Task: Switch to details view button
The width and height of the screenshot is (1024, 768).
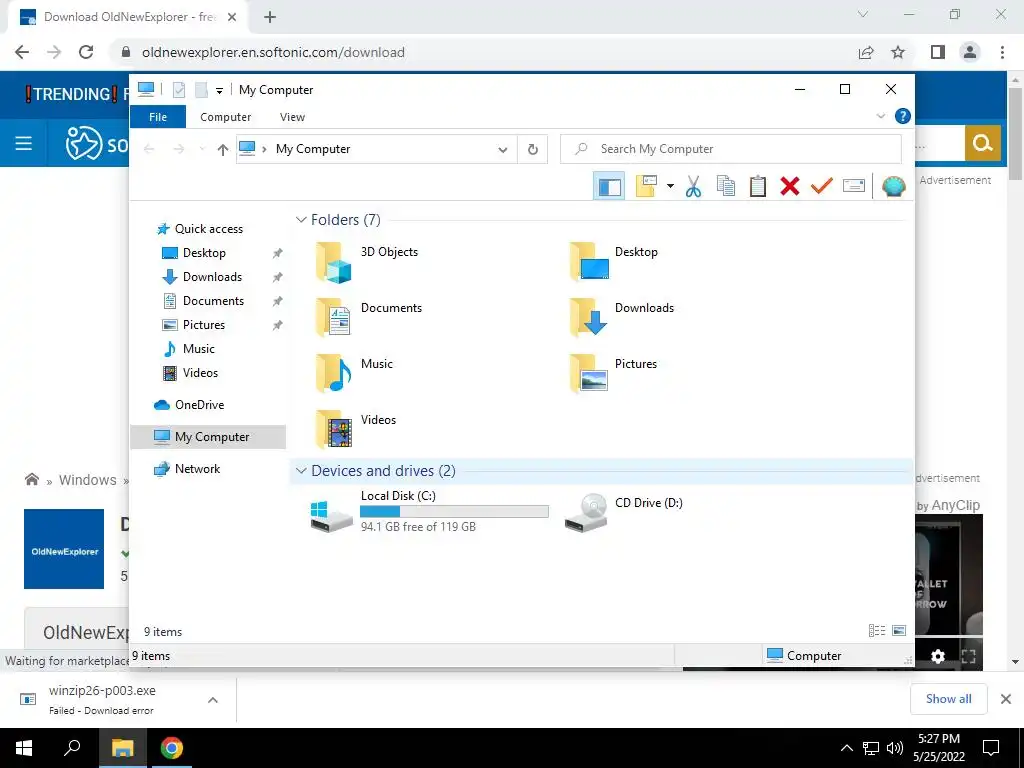Action: coord(876,631)
